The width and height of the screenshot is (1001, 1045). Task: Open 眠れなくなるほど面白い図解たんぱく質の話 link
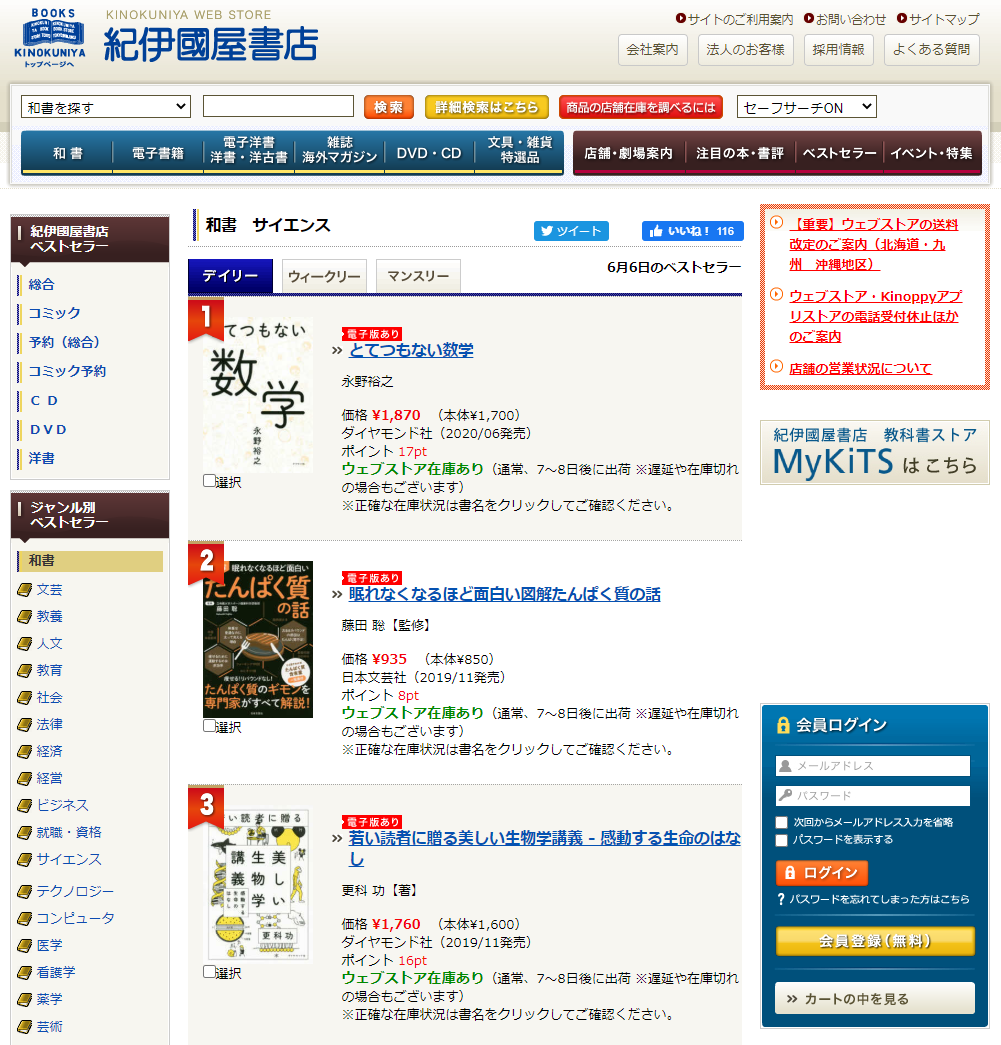(504, 594)
